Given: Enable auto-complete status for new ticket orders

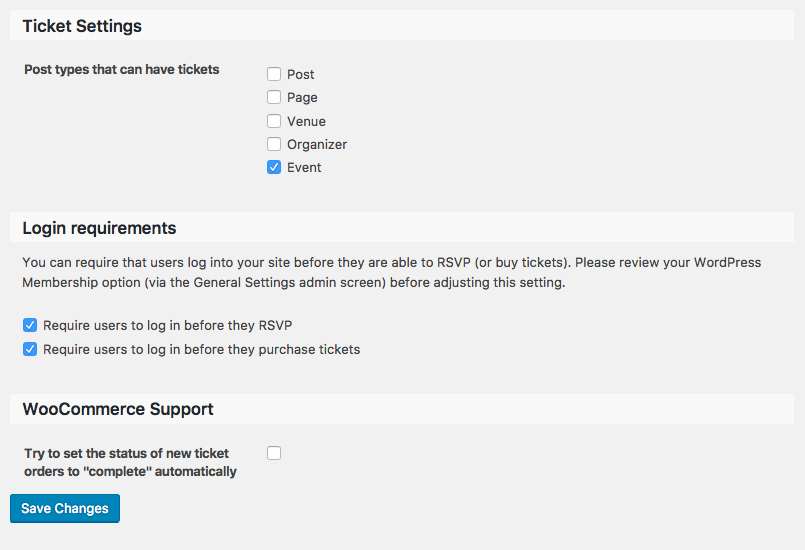Looking at the screenshot, I should [274, 453].
